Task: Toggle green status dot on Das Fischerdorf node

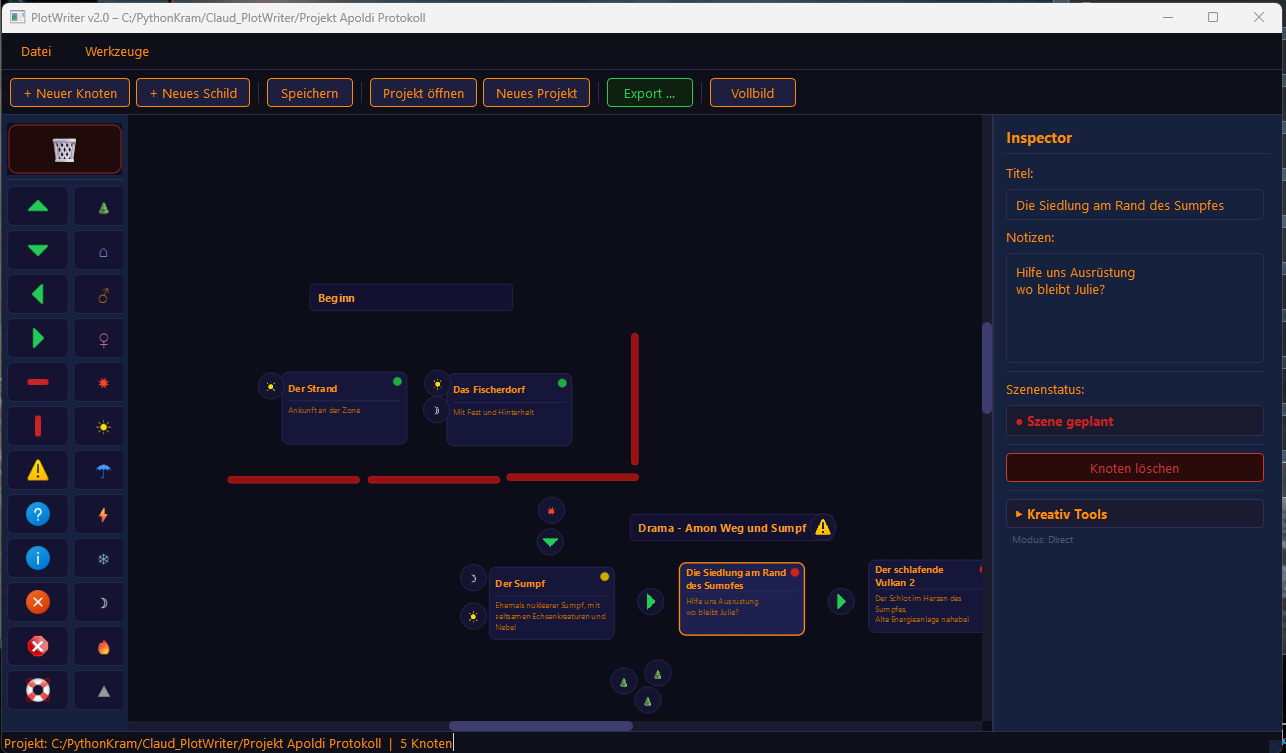Action: pyautogui.click(x=562, y=383)
